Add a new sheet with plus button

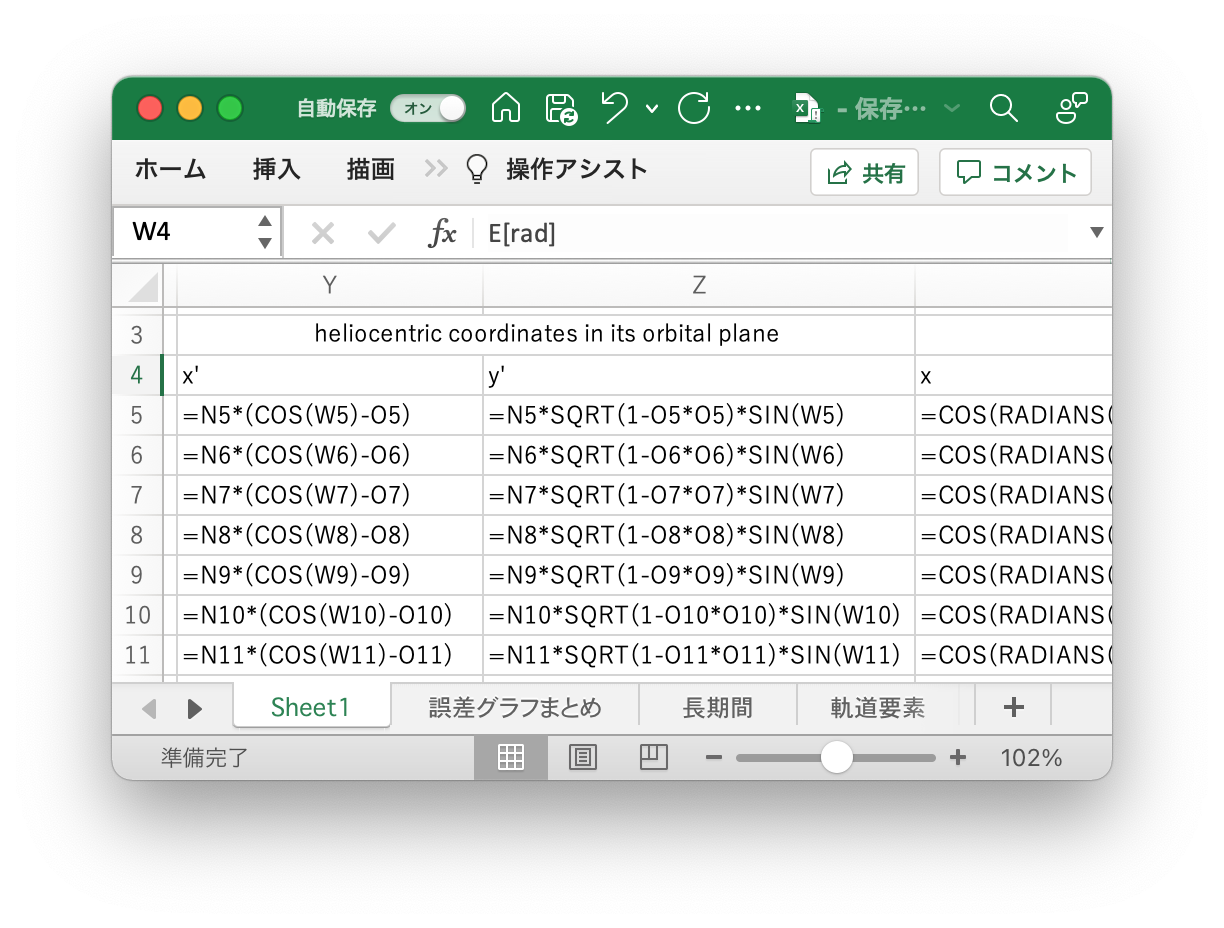coord(1013,708)
